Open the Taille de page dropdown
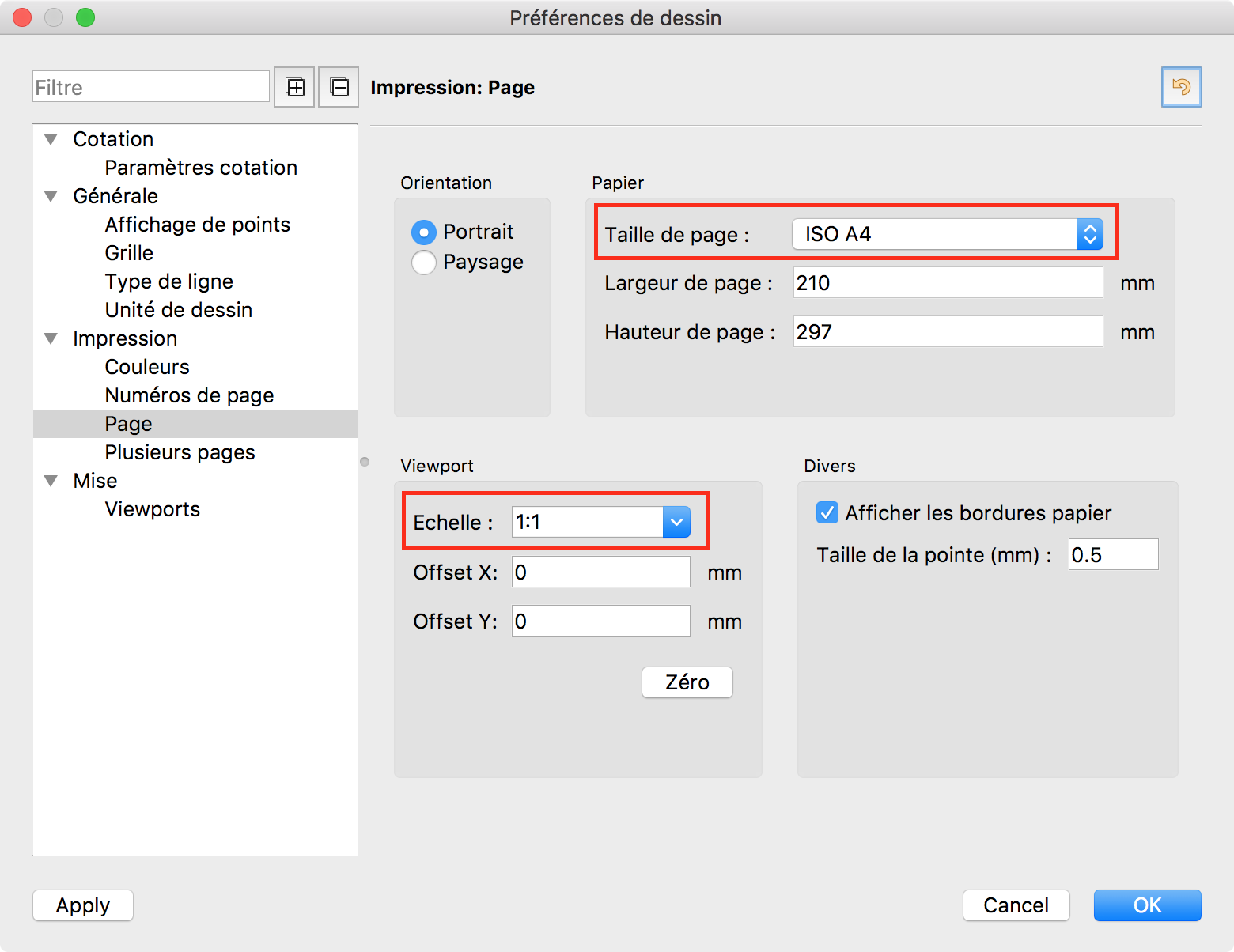Screen dimensions: 1234x952 pos(947,235)
